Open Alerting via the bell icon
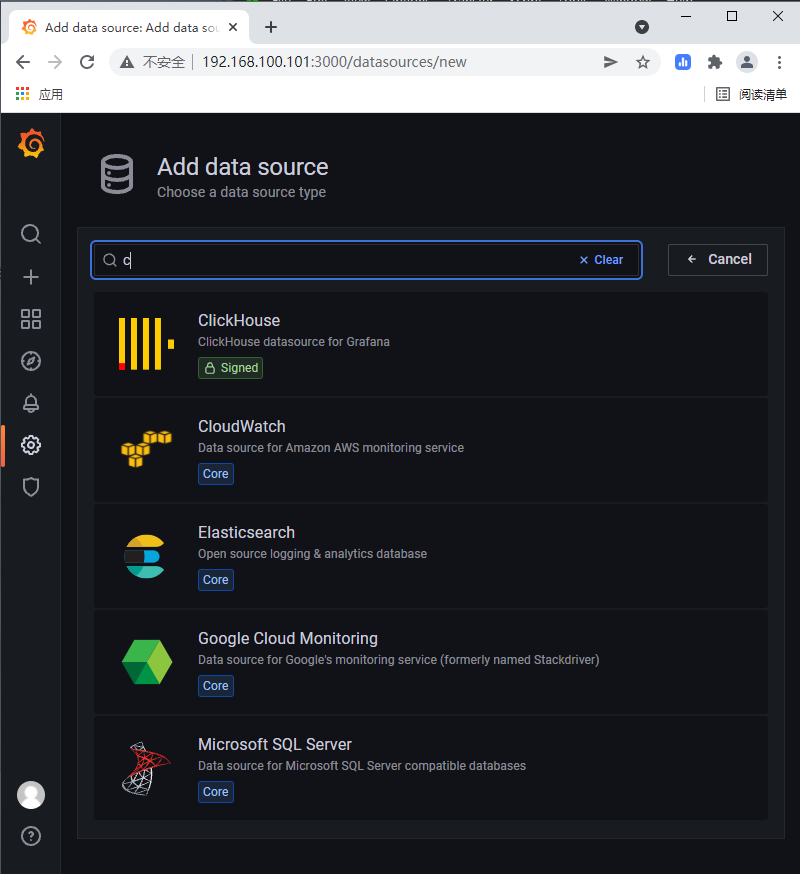 tap(31, 403)
